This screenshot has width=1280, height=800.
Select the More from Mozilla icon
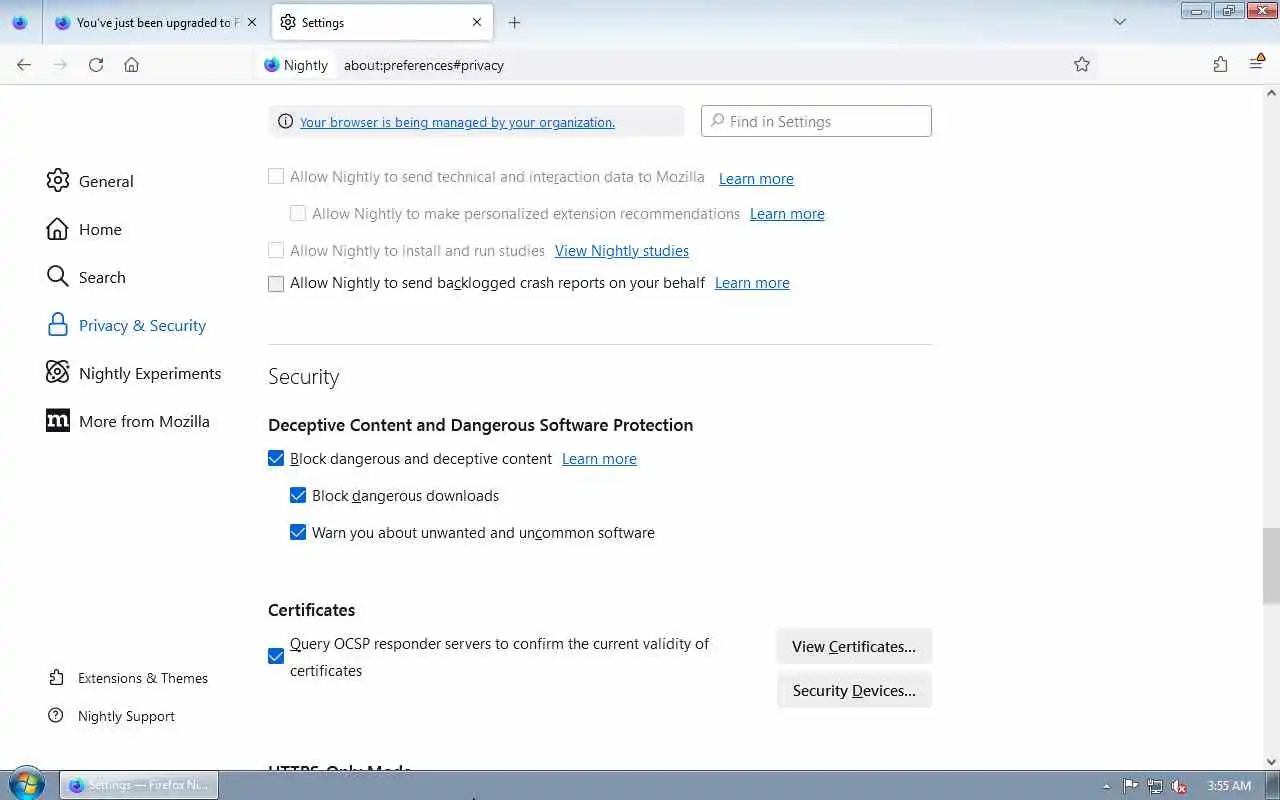coord(58,421)
